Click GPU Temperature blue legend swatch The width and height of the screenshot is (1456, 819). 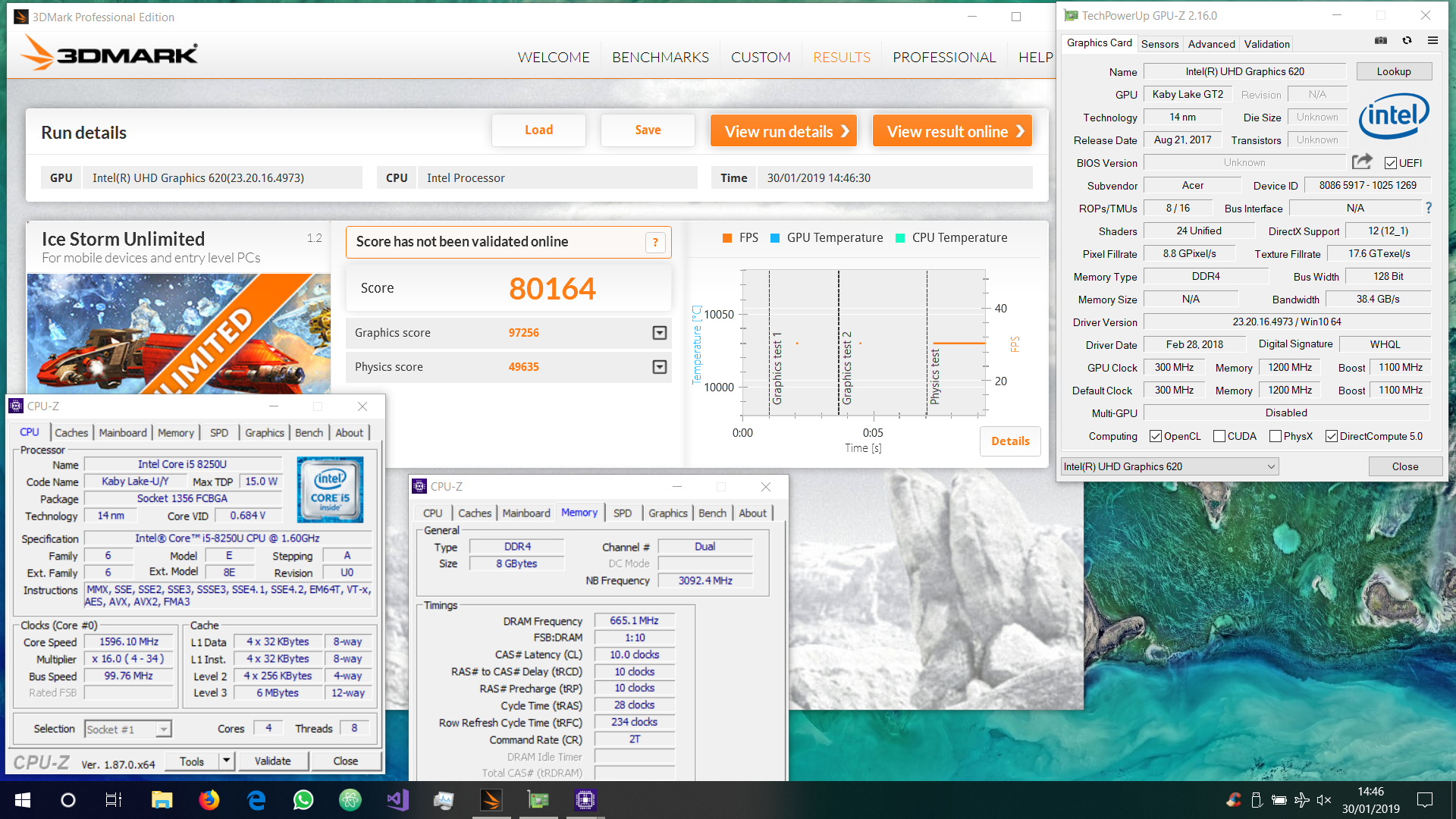(x=775, y=238)
